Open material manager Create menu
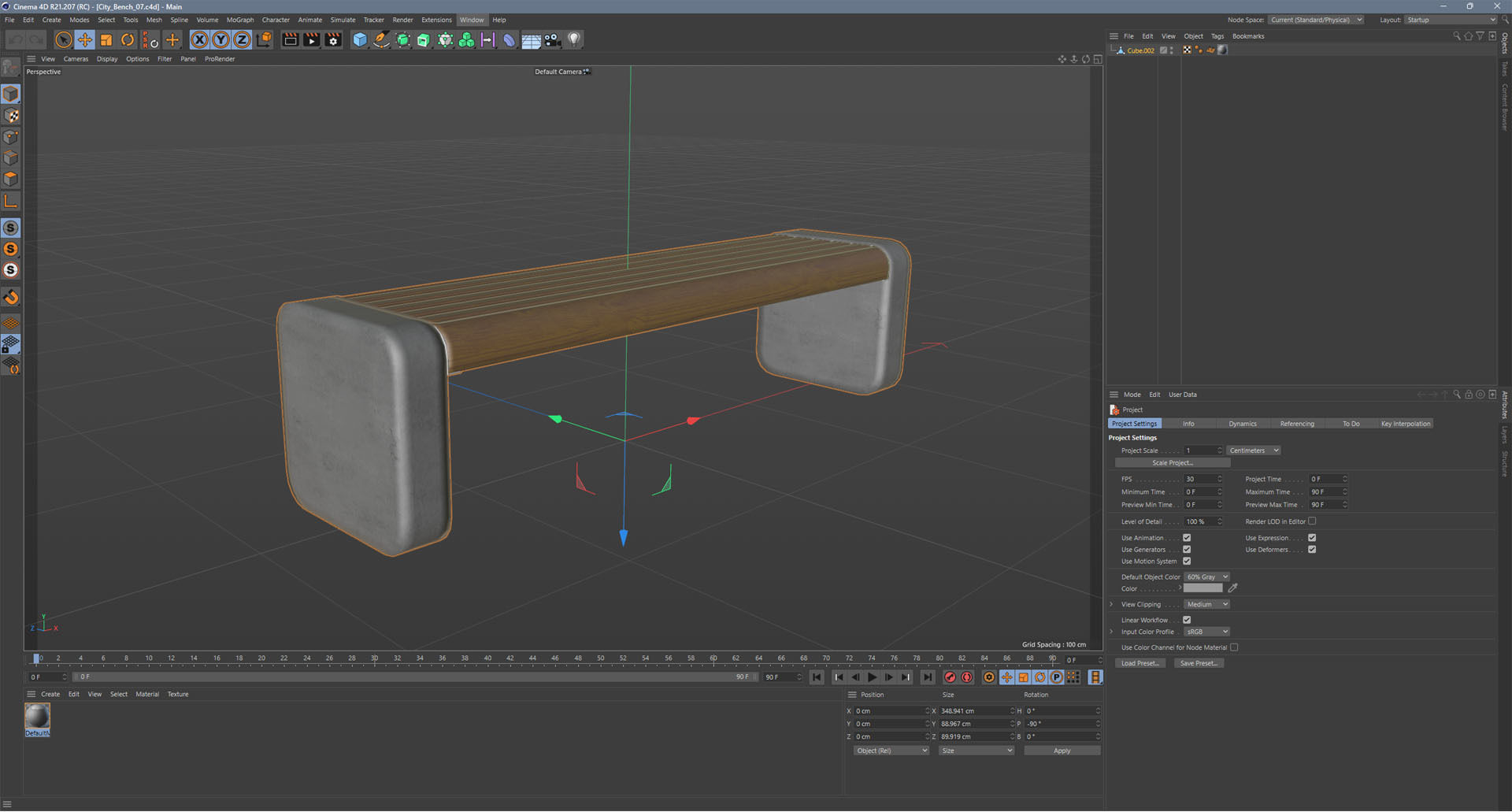The image size is (1512, 812). point(50,695)
